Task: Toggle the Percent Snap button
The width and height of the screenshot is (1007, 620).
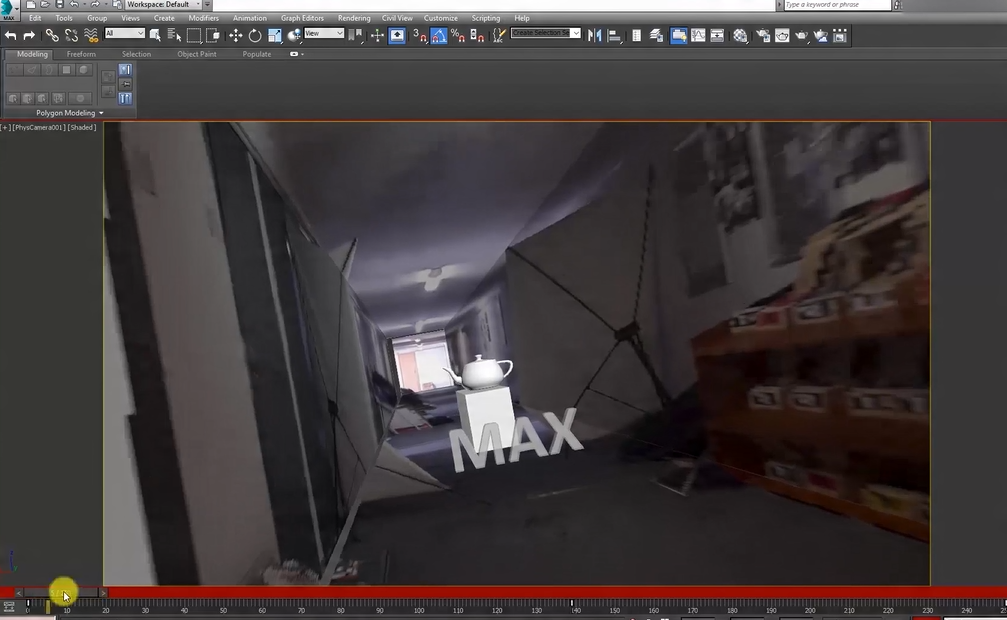Action: (x=458, y=35)
